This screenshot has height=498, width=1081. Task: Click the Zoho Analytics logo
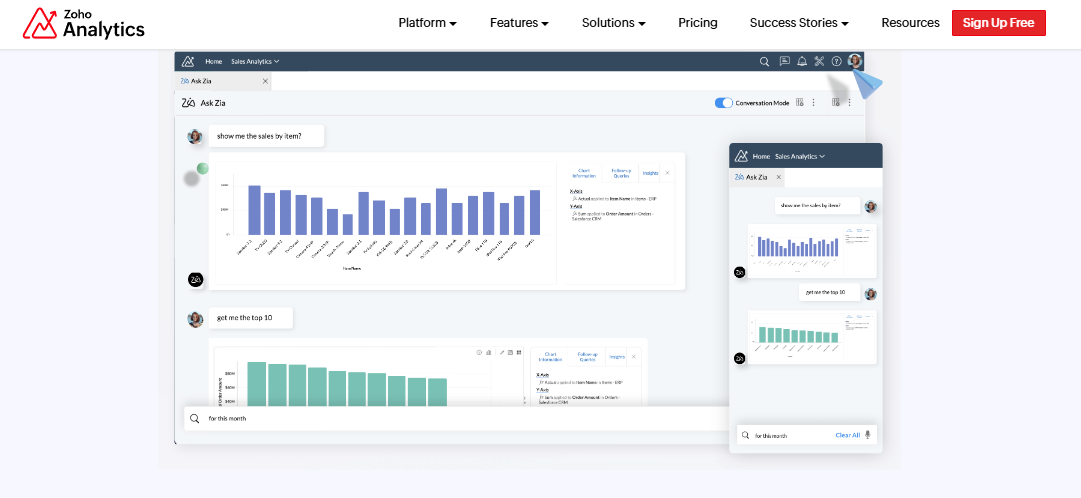83,23
